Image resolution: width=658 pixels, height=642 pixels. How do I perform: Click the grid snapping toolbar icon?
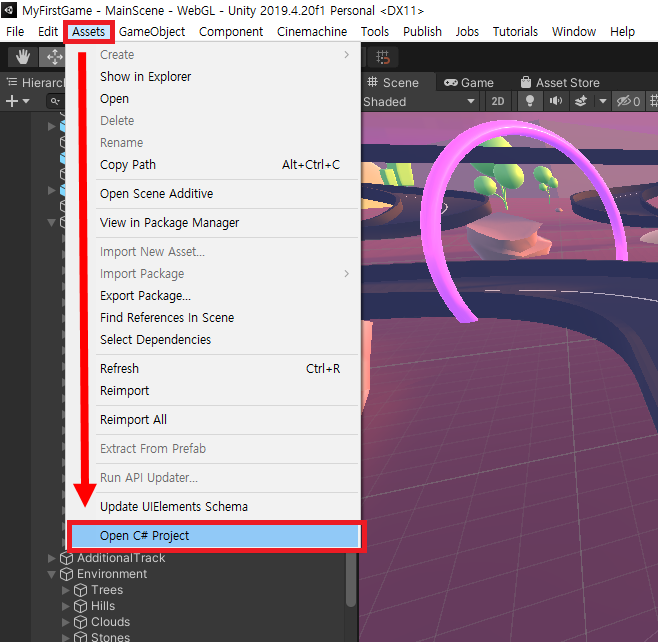coord(383,57)
